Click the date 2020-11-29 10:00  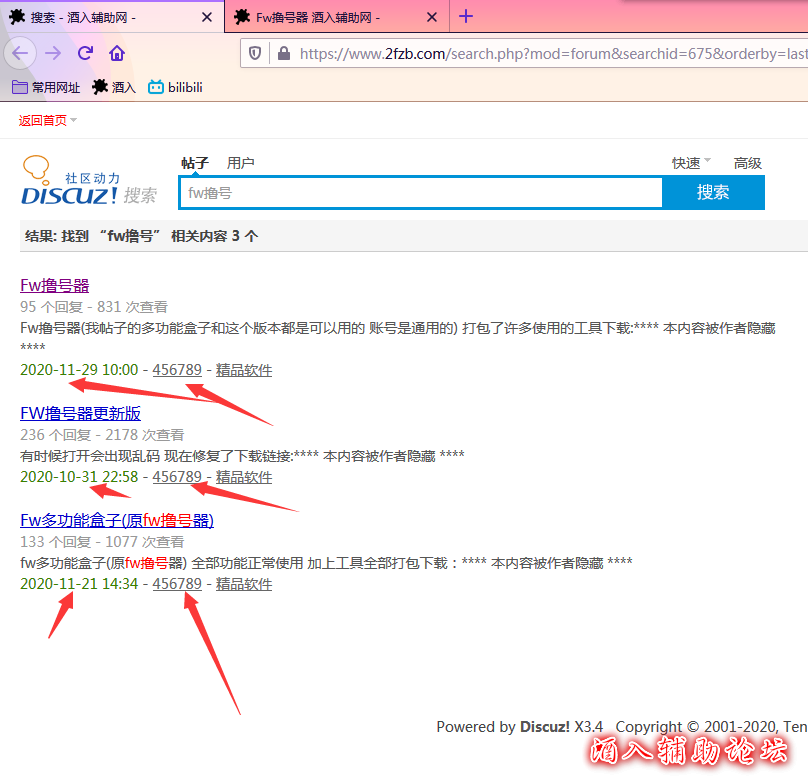[79, 370]
